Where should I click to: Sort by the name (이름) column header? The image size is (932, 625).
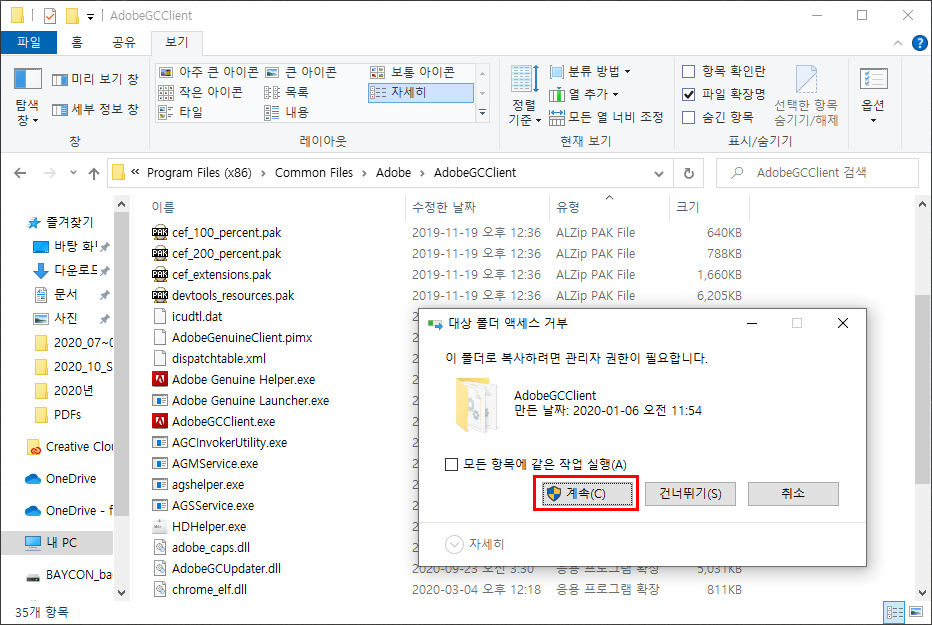tap(163, 207)
